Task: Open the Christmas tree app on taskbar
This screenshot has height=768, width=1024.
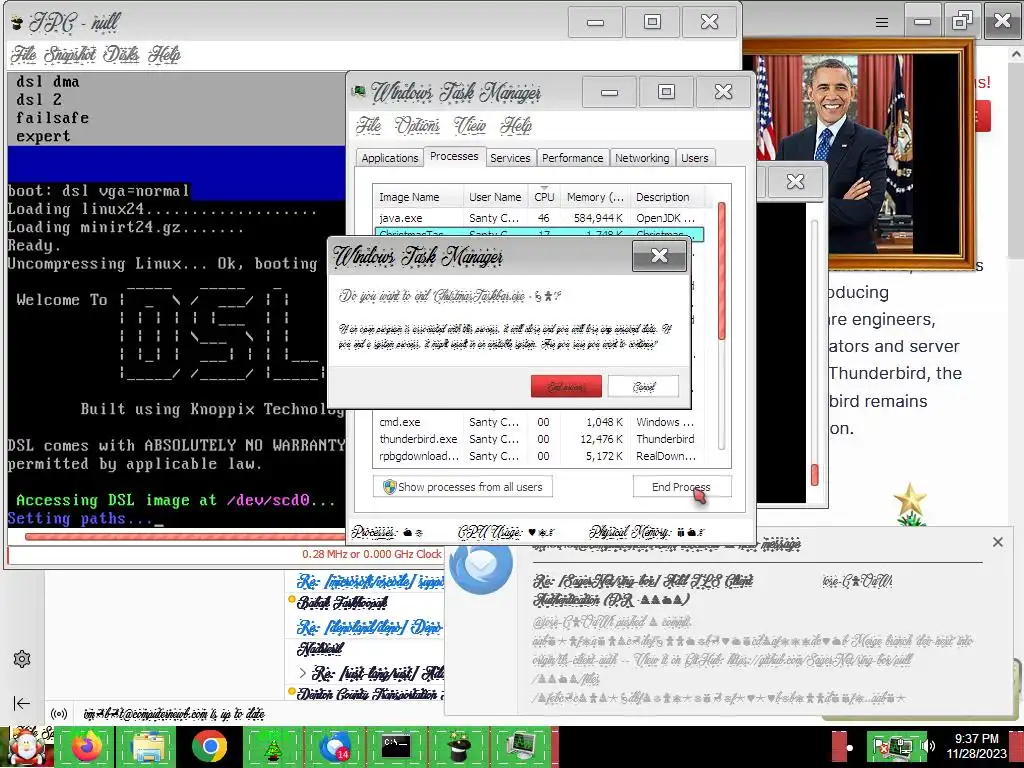Action: click(272, 746)
